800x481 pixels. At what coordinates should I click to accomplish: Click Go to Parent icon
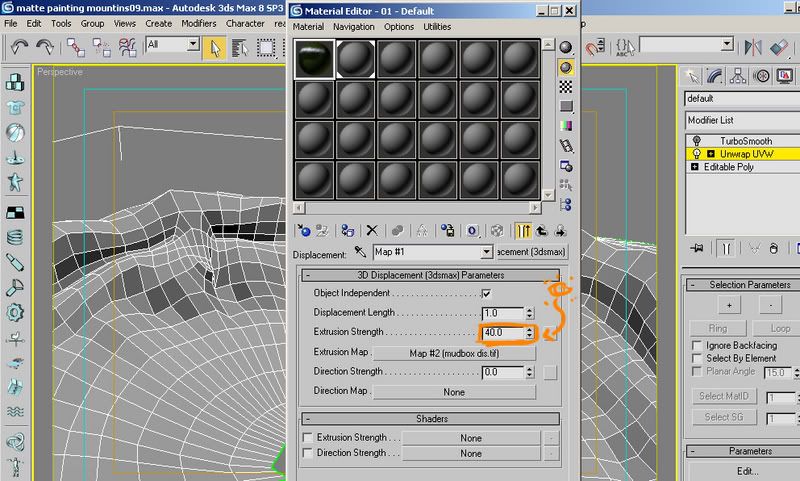pos(542,231)
